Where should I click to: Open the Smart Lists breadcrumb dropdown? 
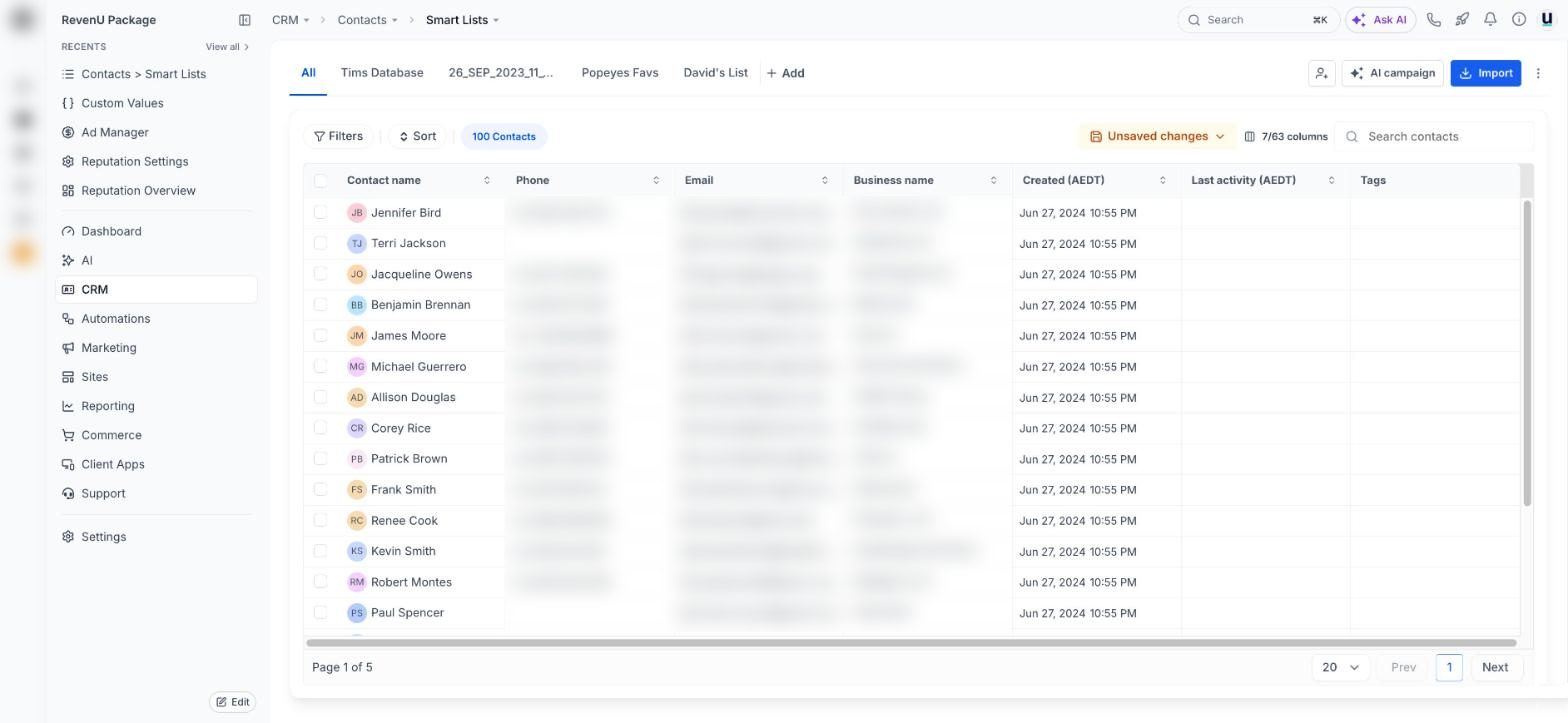(462, 20)
